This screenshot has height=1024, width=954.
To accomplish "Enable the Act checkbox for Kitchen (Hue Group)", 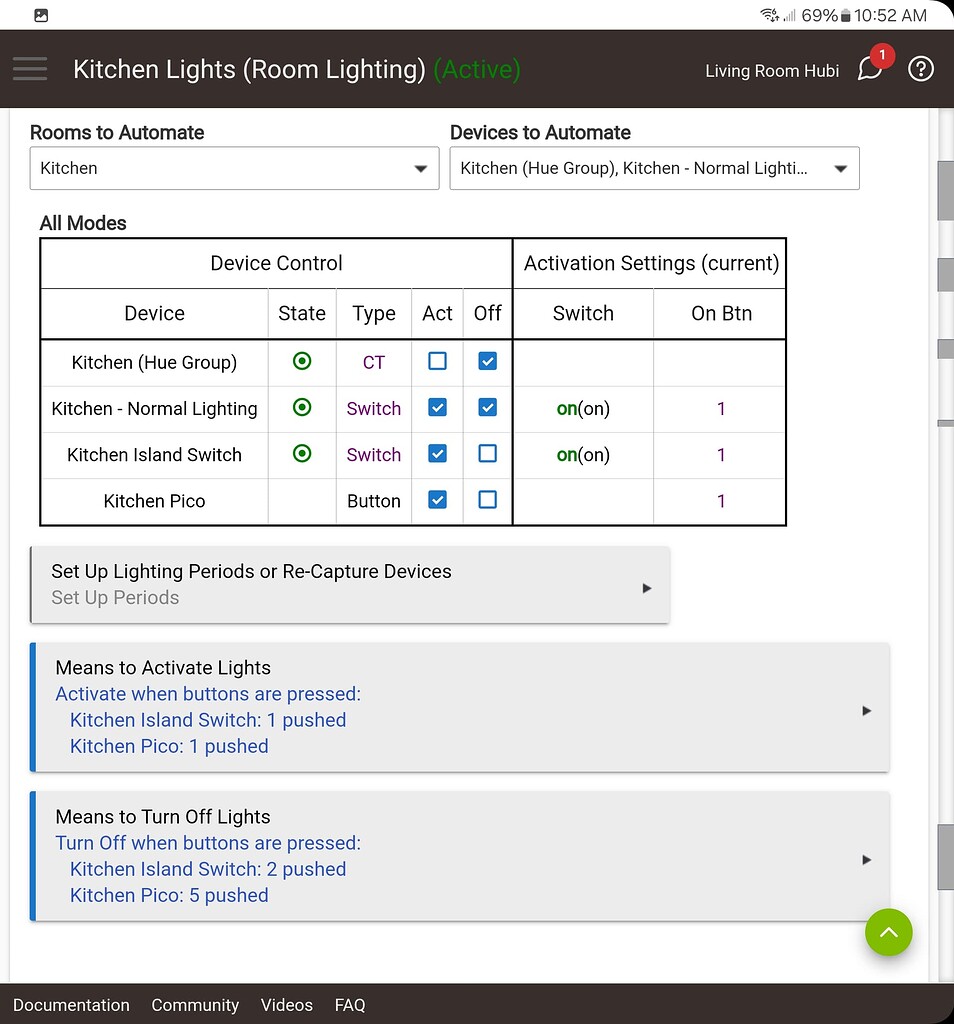I will [437, 361].
